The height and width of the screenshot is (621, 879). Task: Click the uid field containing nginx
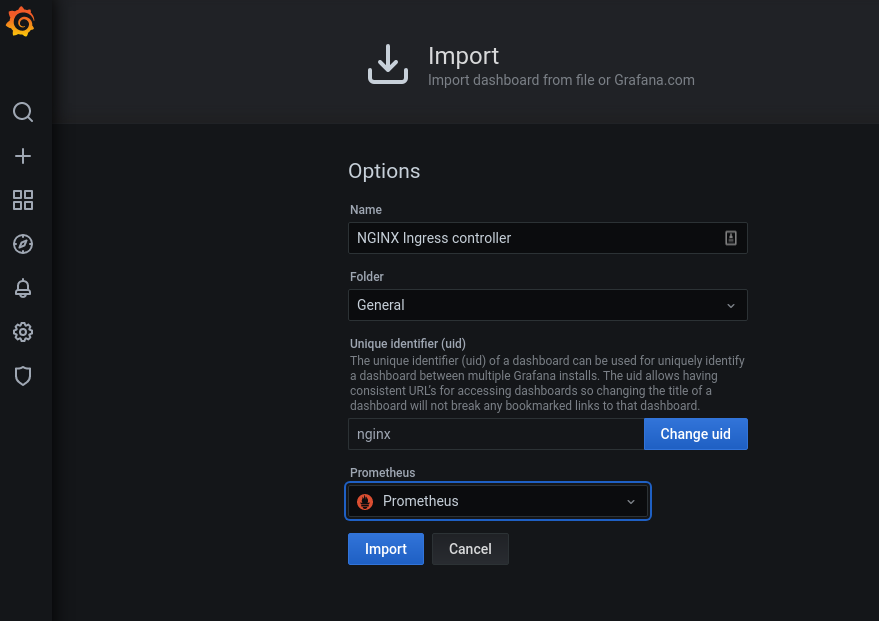(x=496, y=434)
